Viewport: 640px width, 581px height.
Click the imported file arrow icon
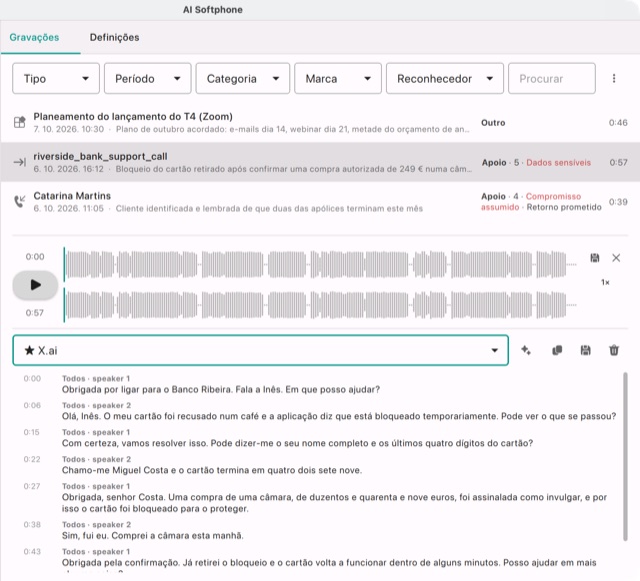click(20, 162)
